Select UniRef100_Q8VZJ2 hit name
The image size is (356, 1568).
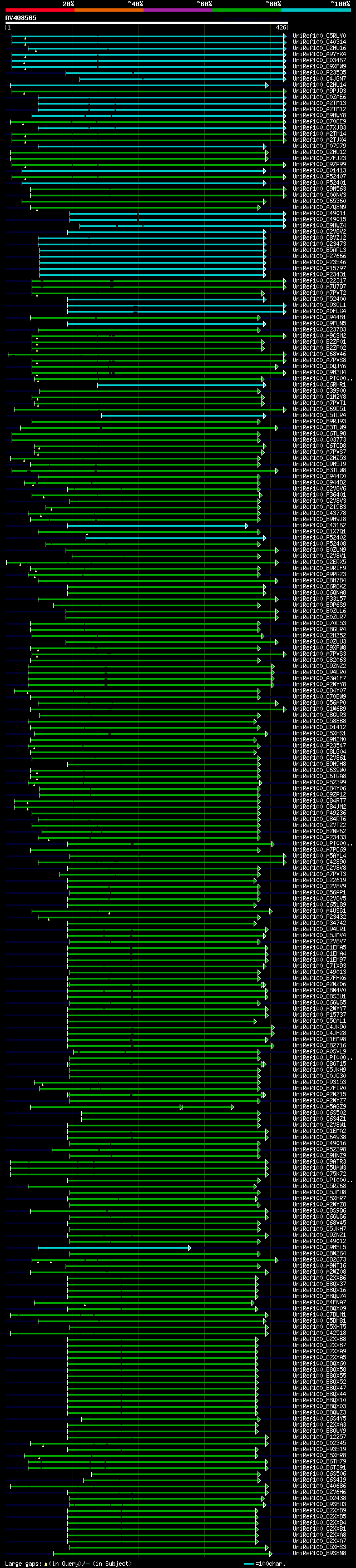tap(319, 238)
